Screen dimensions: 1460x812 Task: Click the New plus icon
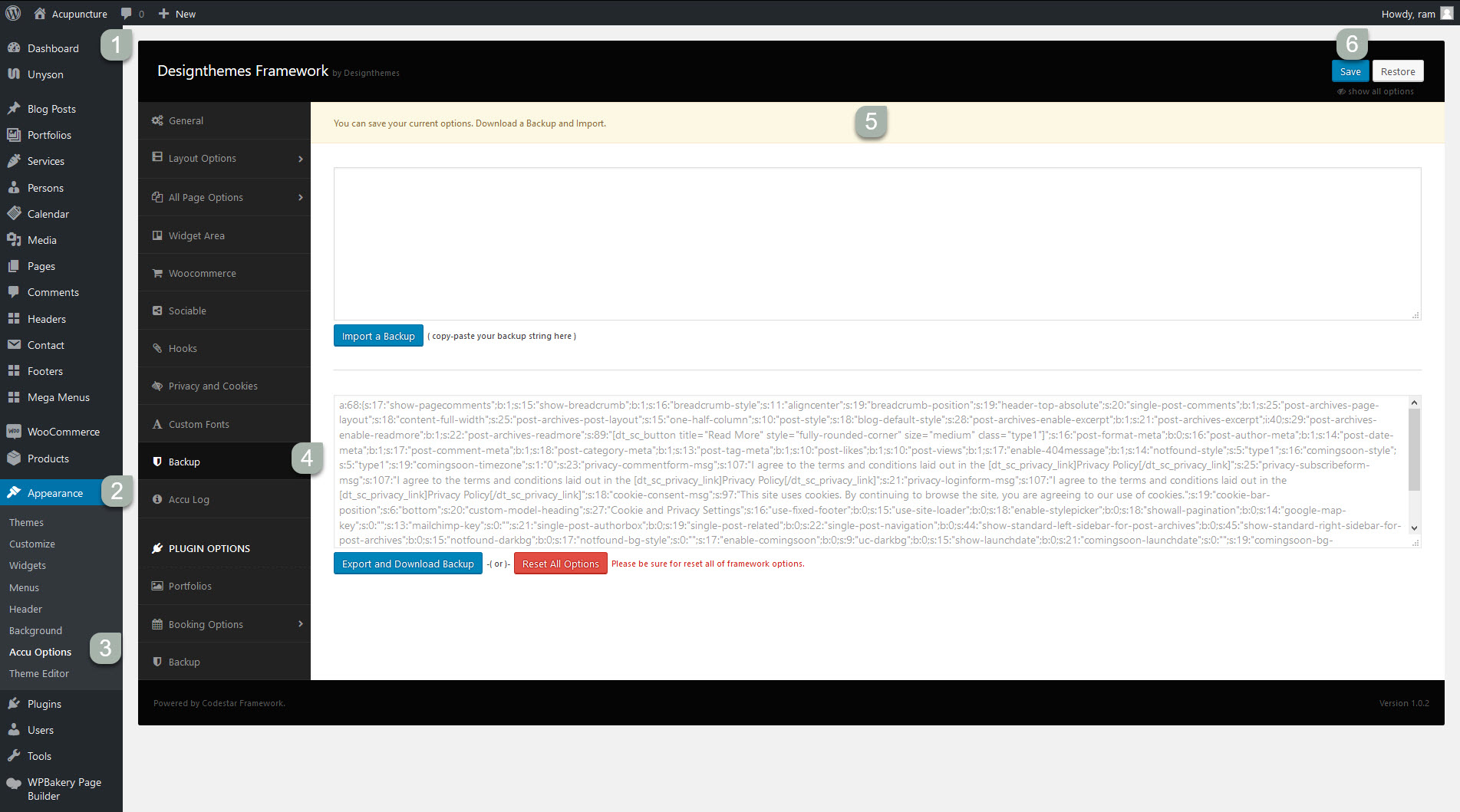coord(163,14)
